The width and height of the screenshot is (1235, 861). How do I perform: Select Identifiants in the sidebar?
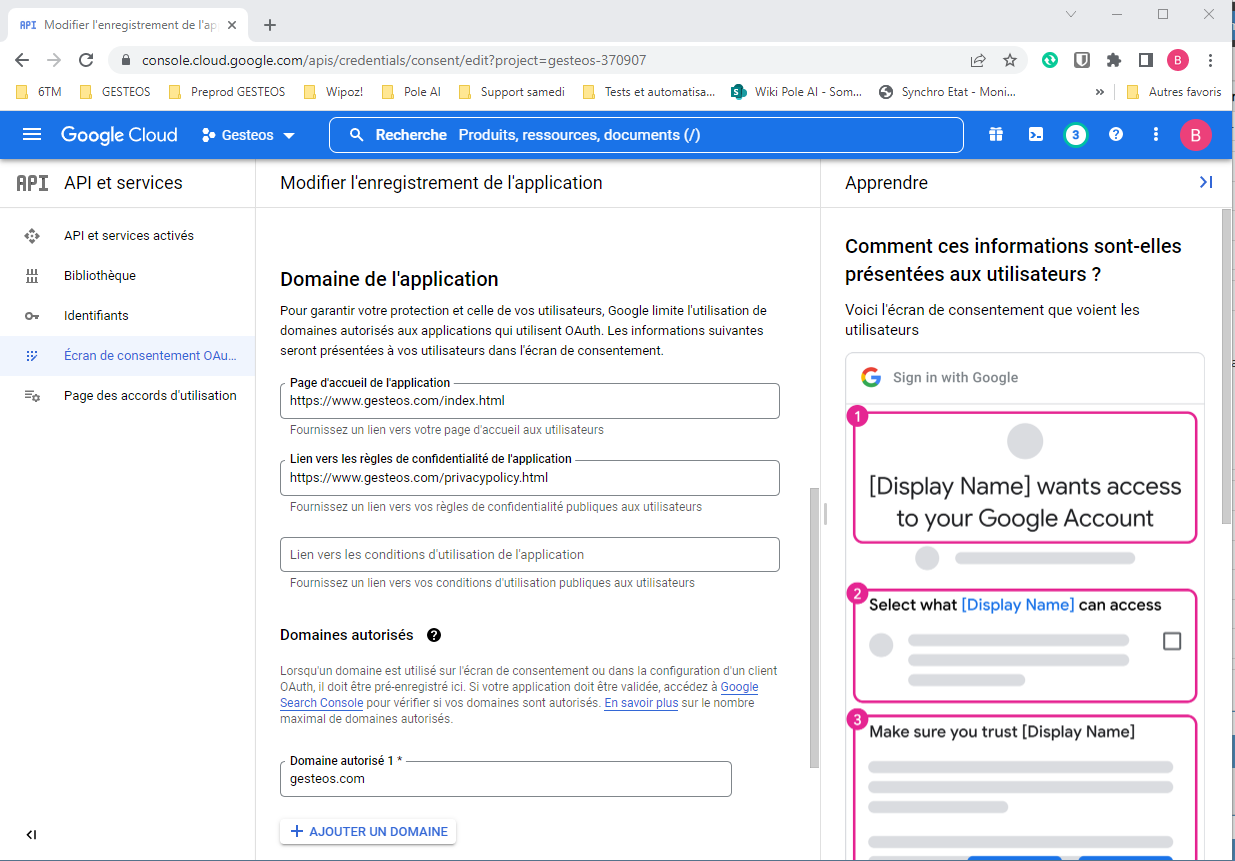click(x=96, y=316)
